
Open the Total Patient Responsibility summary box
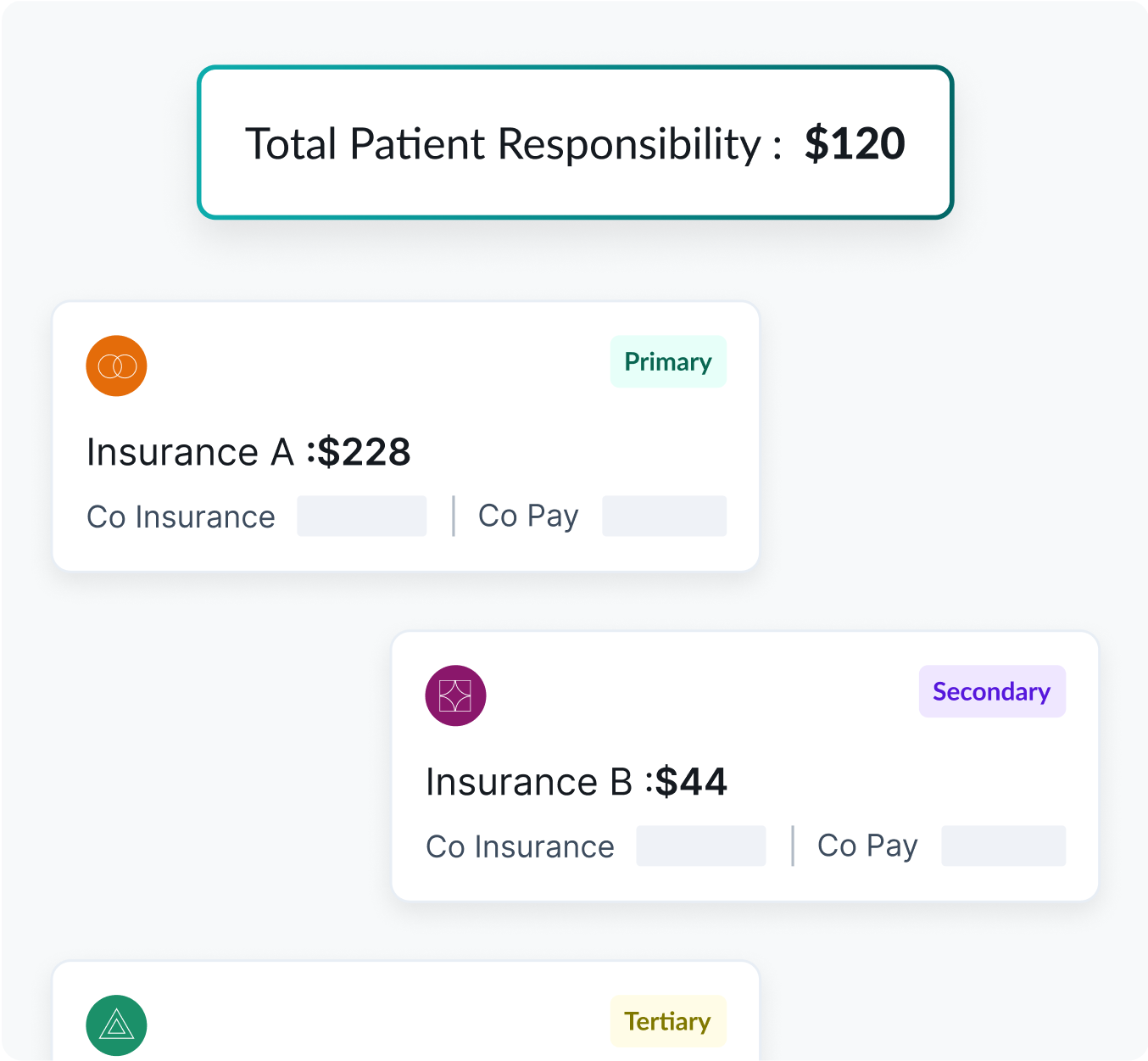(576, 142)
